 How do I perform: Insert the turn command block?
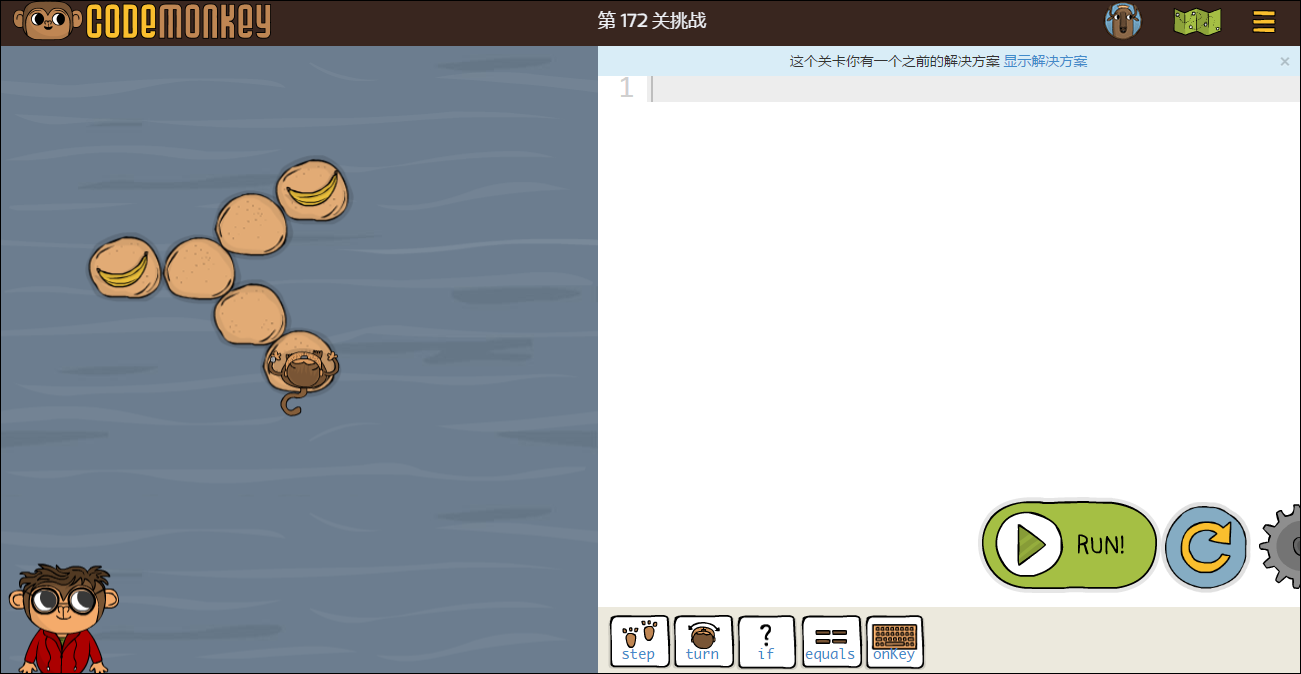(x=703, y=641)
